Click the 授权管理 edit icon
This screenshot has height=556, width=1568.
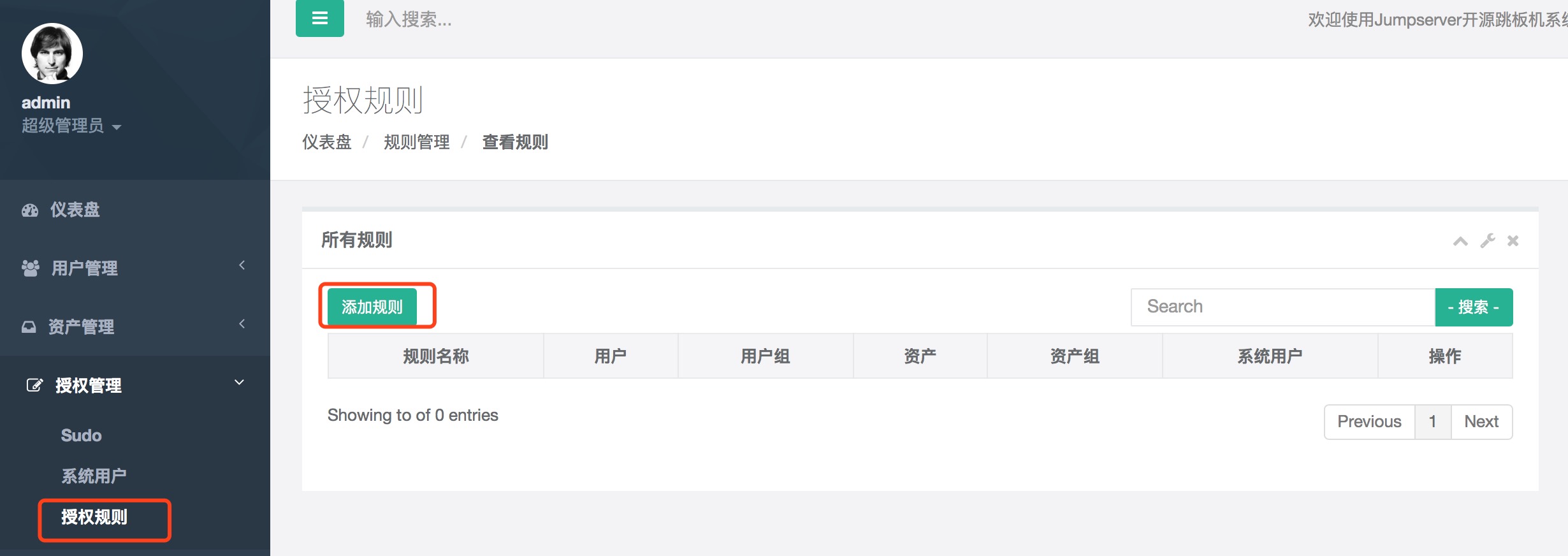pyautogui.click(x=34, y=385)
